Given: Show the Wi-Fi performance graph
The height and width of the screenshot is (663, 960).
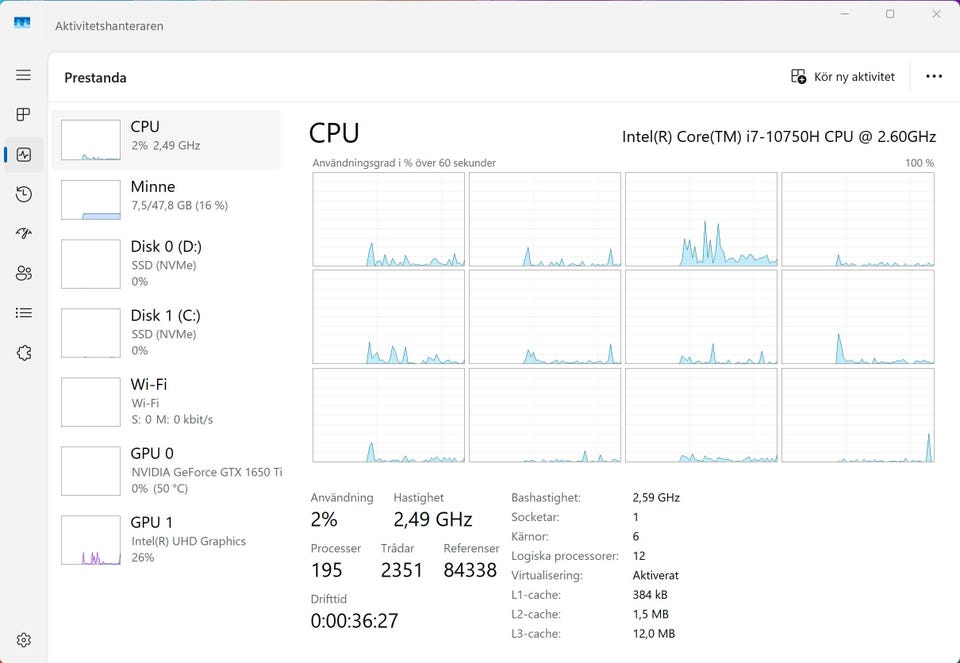Looking at the screenshot, I should 166,402.
